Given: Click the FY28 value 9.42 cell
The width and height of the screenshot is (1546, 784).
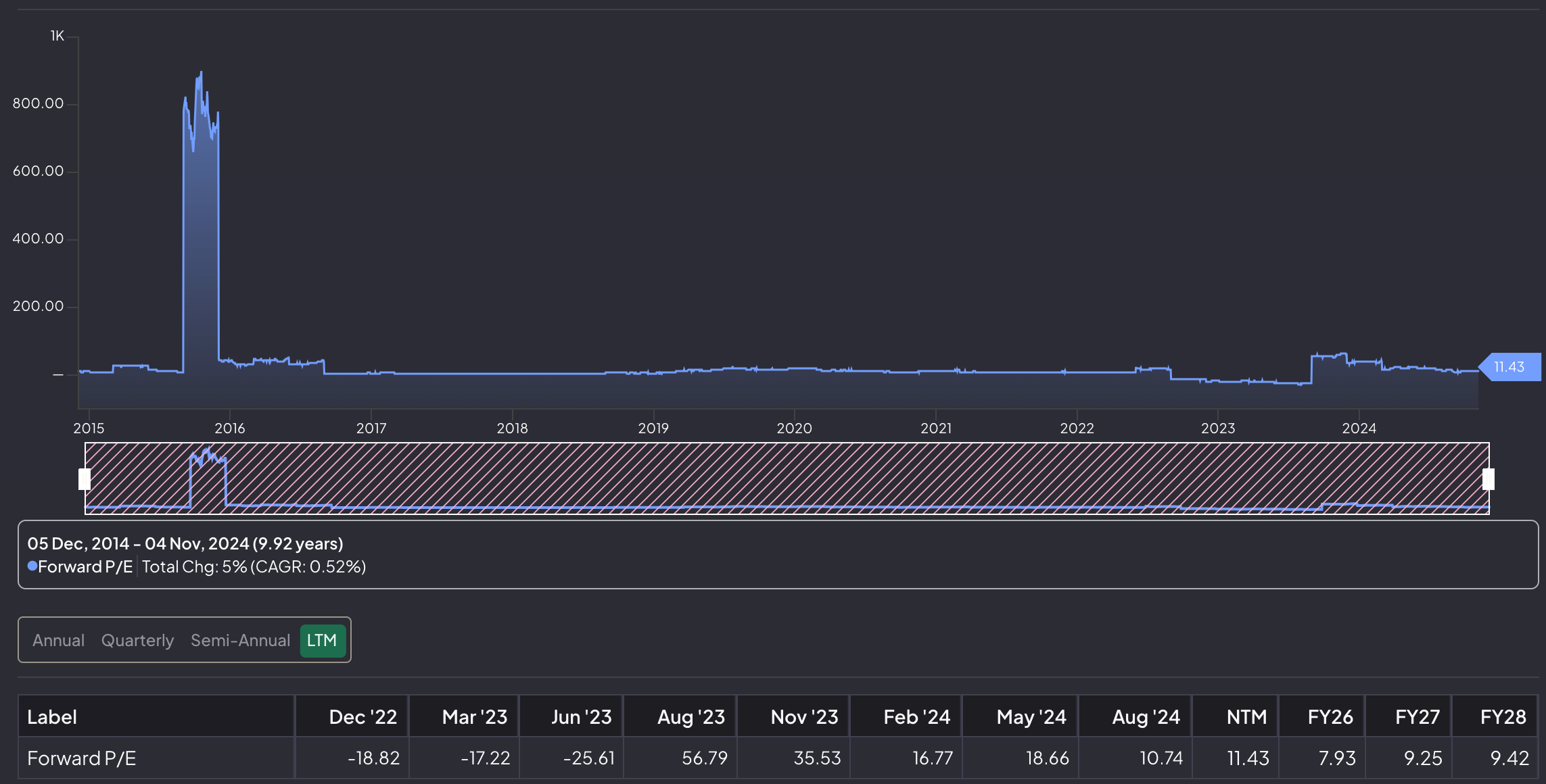Looking at the screenshot, I should pos(1509,758).
